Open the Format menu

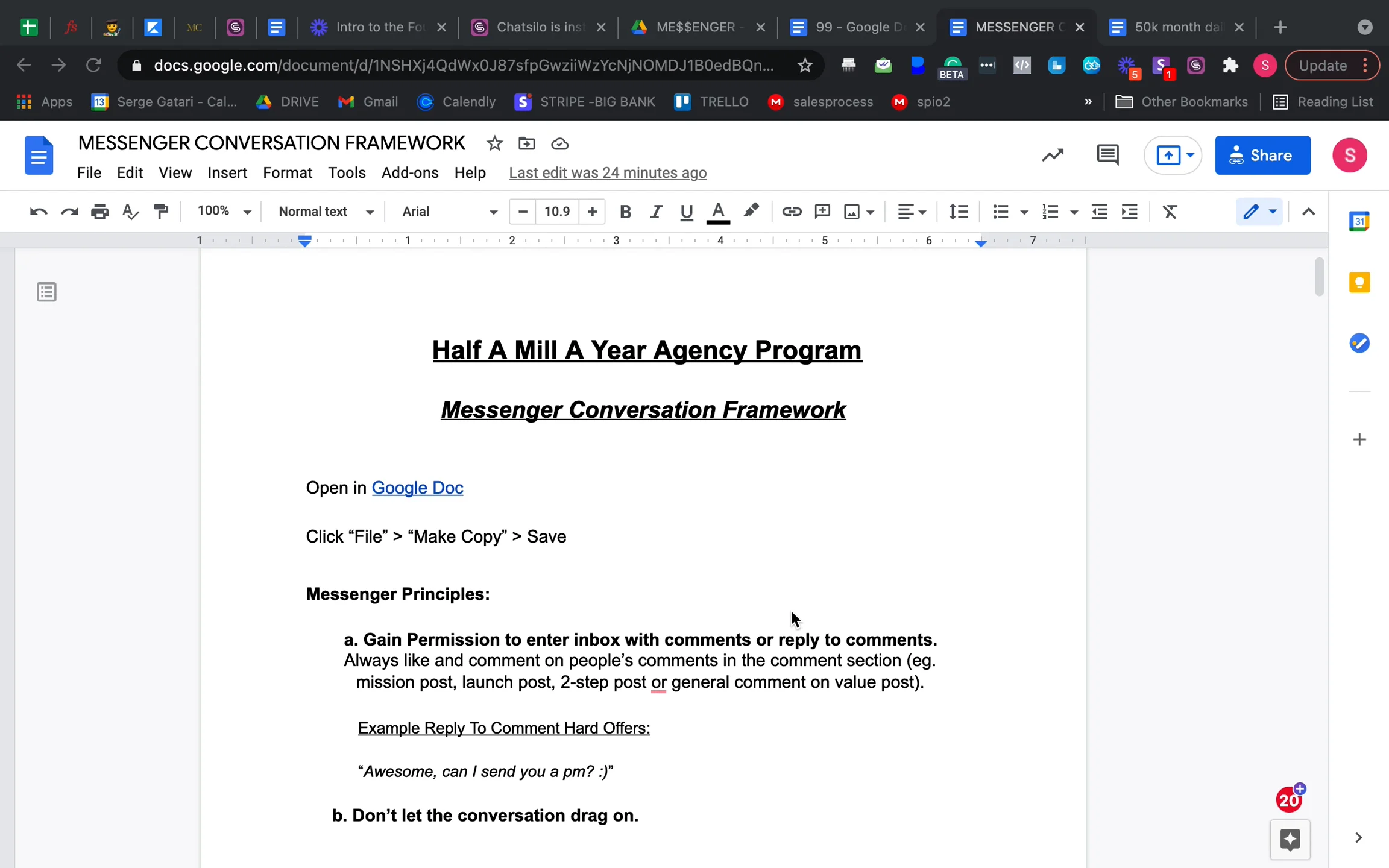287,173
